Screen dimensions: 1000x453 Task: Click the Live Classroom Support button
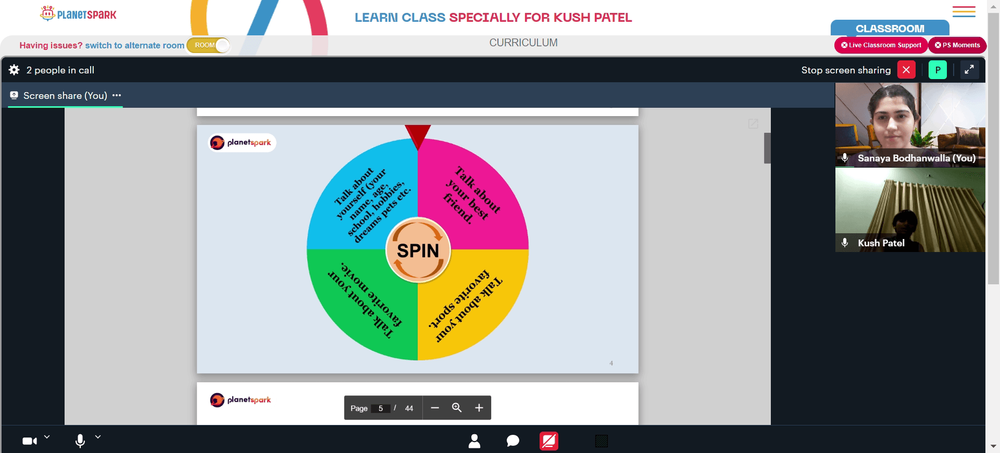point(881,45)
